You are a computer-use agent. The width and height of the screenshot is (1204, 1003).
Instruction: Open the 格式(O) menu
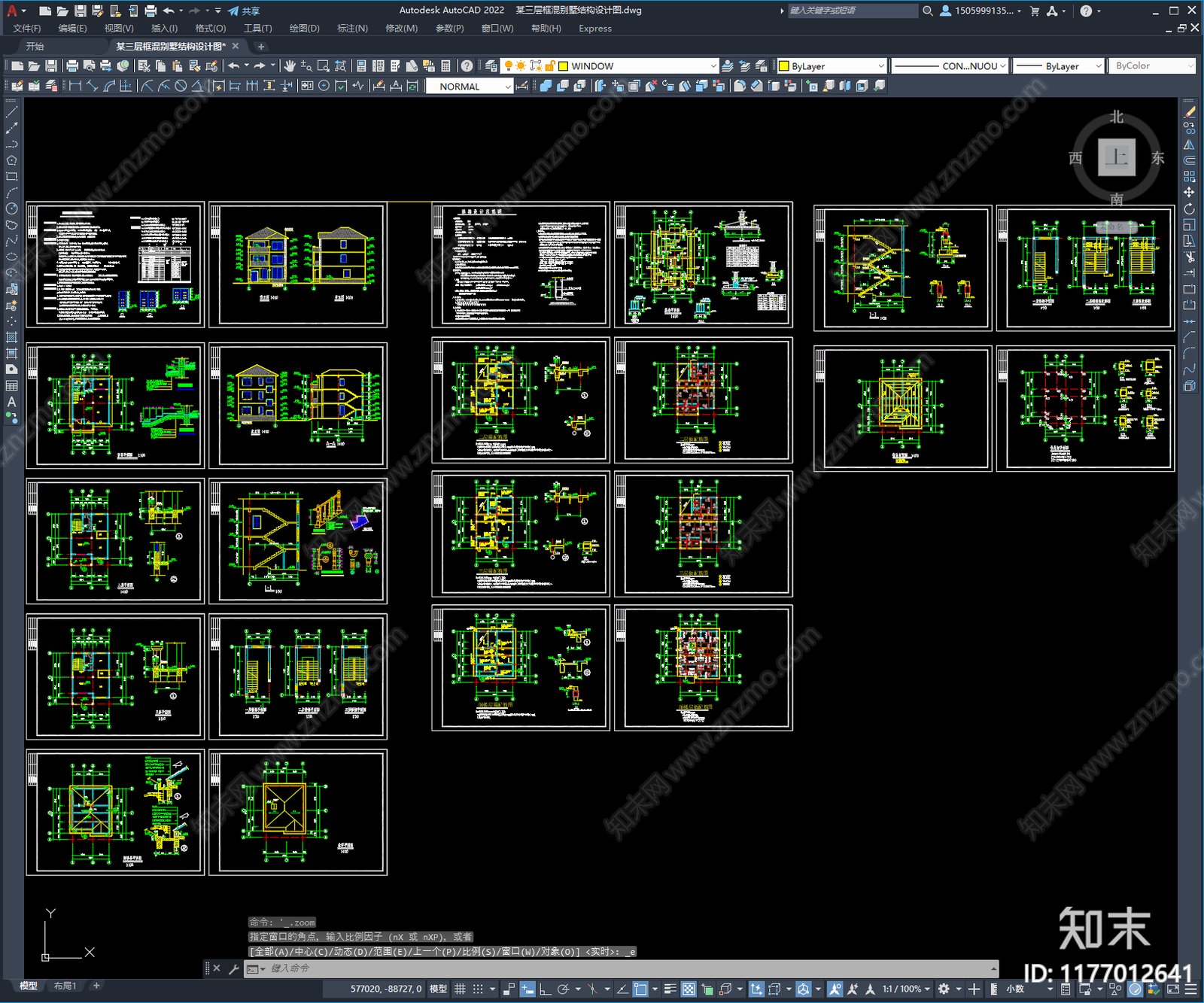point(211,29)
